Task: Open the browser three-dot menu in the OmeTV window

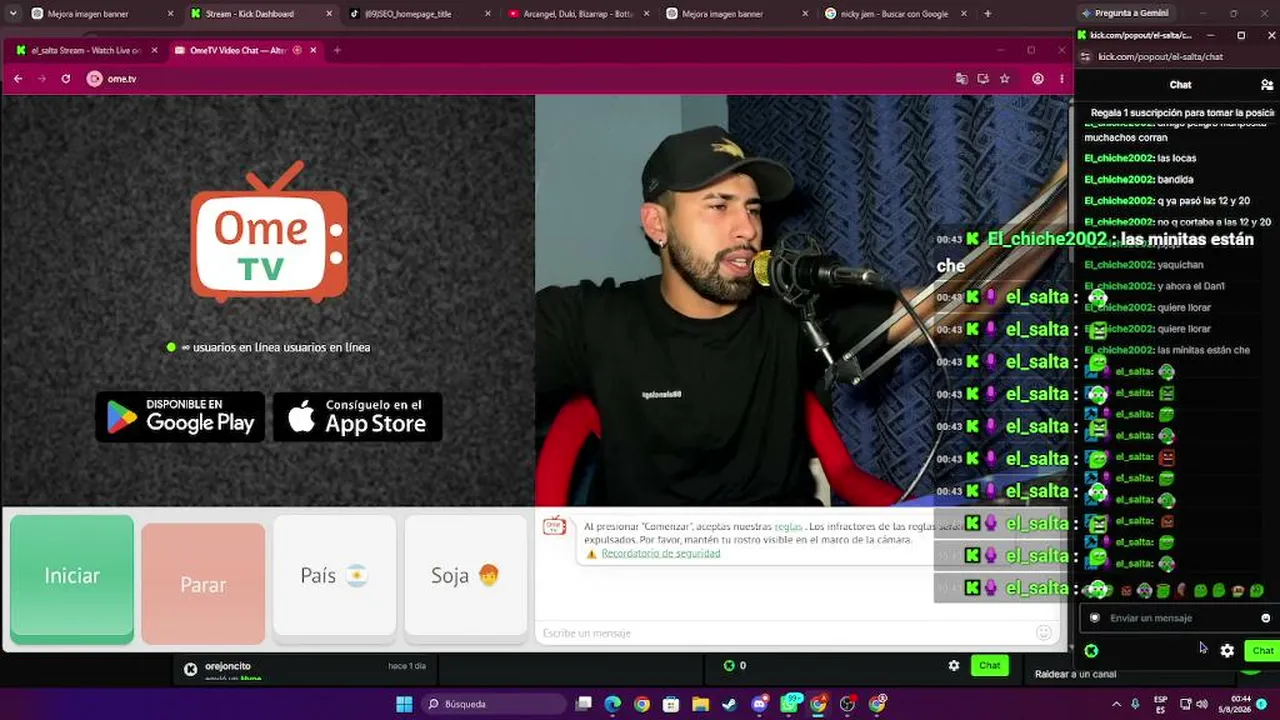Action: 1062,79
